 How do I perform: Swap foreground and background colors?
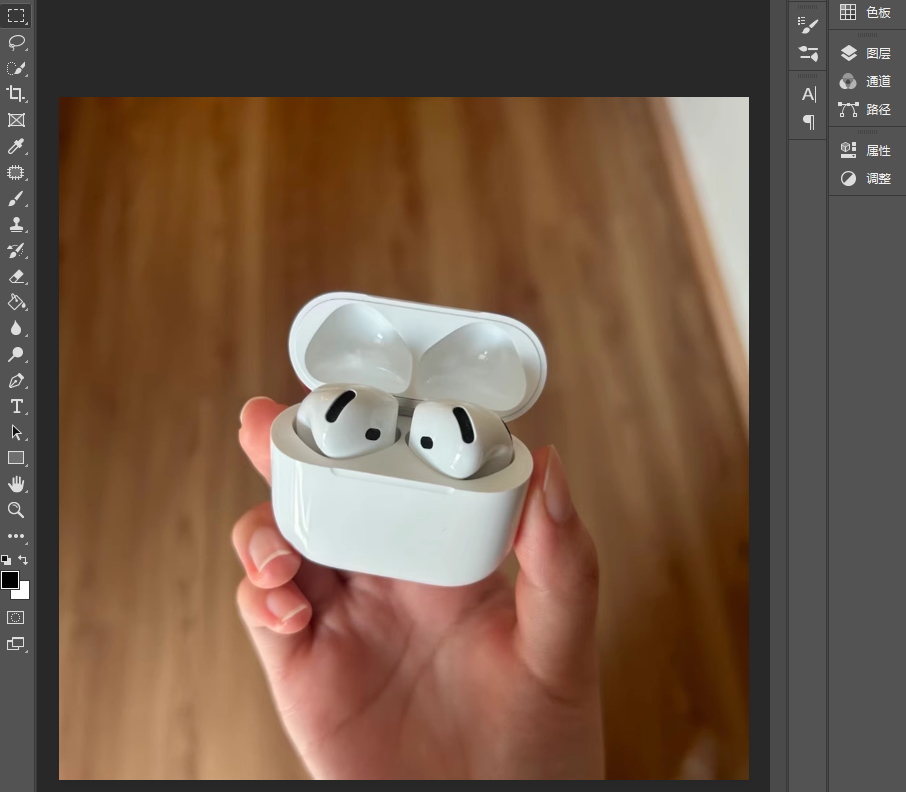(23, 559)
